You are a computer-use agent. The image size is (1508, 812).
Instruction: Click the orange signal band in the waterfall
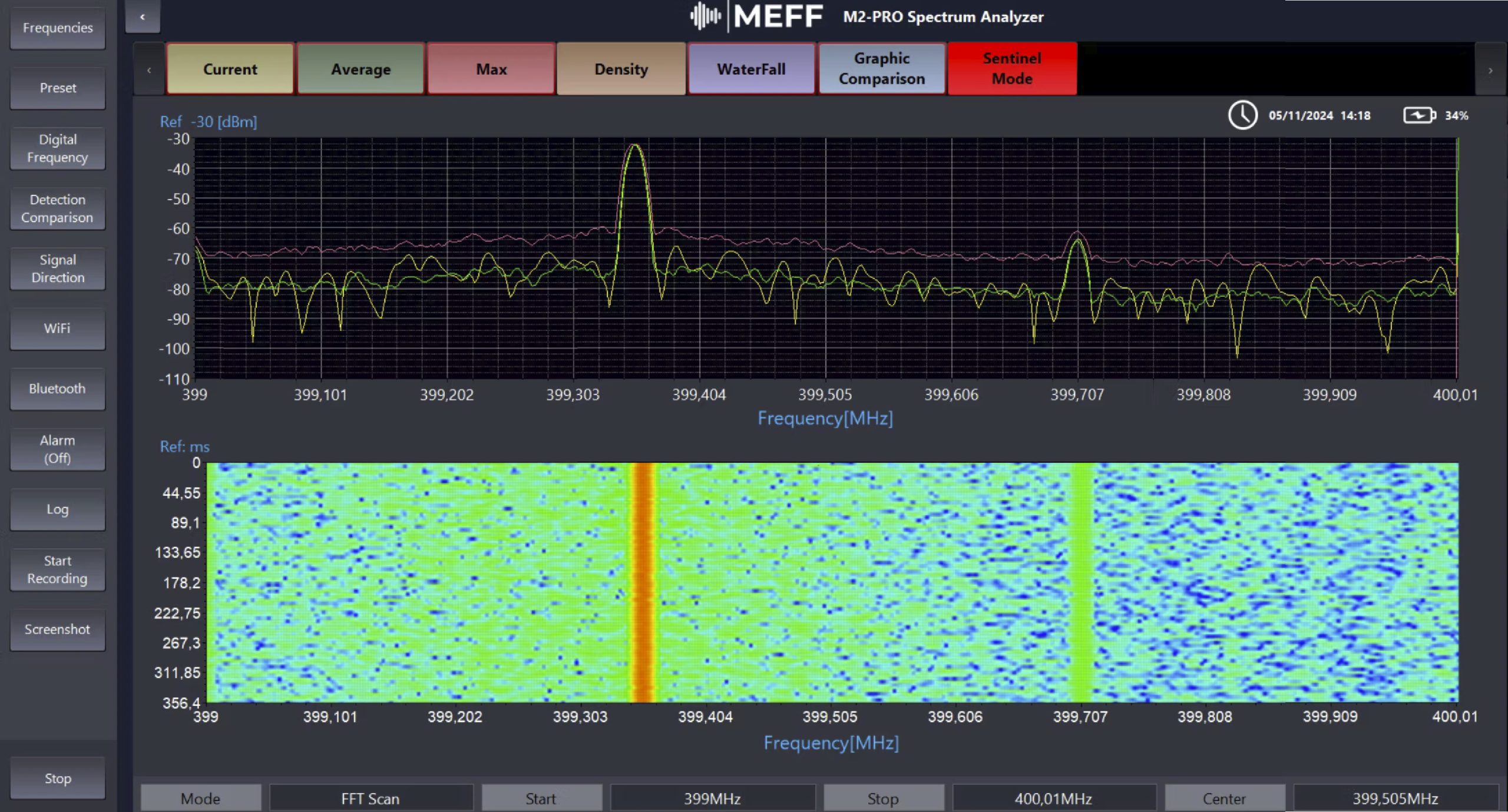coord(643,583)
